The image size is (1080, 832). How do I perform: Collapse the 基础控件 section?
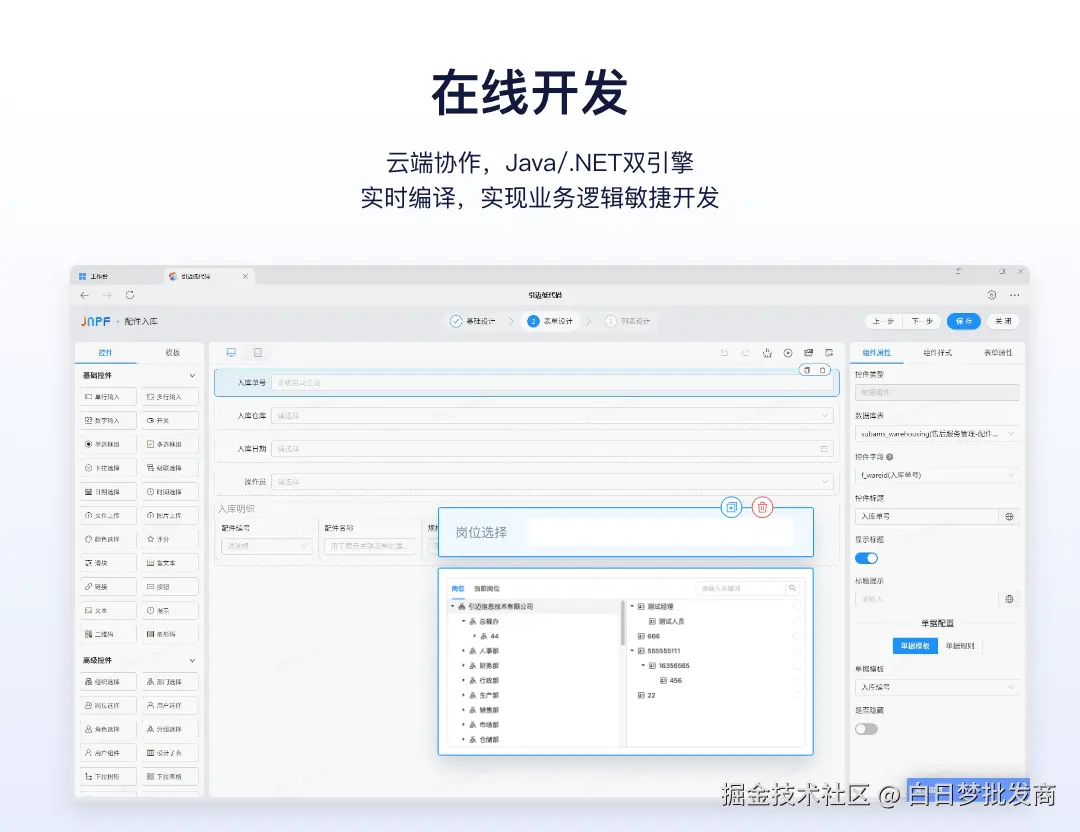[192, 375]
